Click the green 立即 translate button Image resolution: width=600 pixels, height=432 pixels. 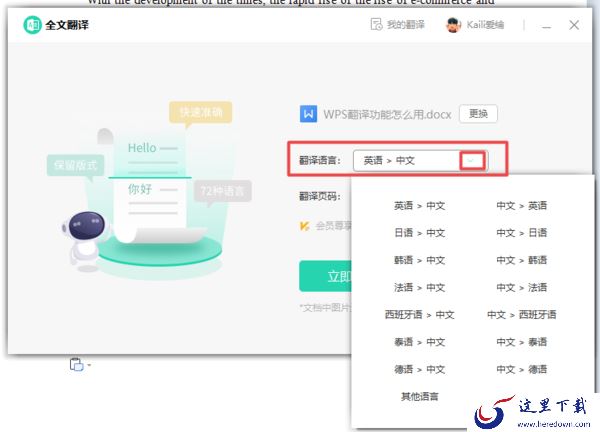[x=325, y=276]
